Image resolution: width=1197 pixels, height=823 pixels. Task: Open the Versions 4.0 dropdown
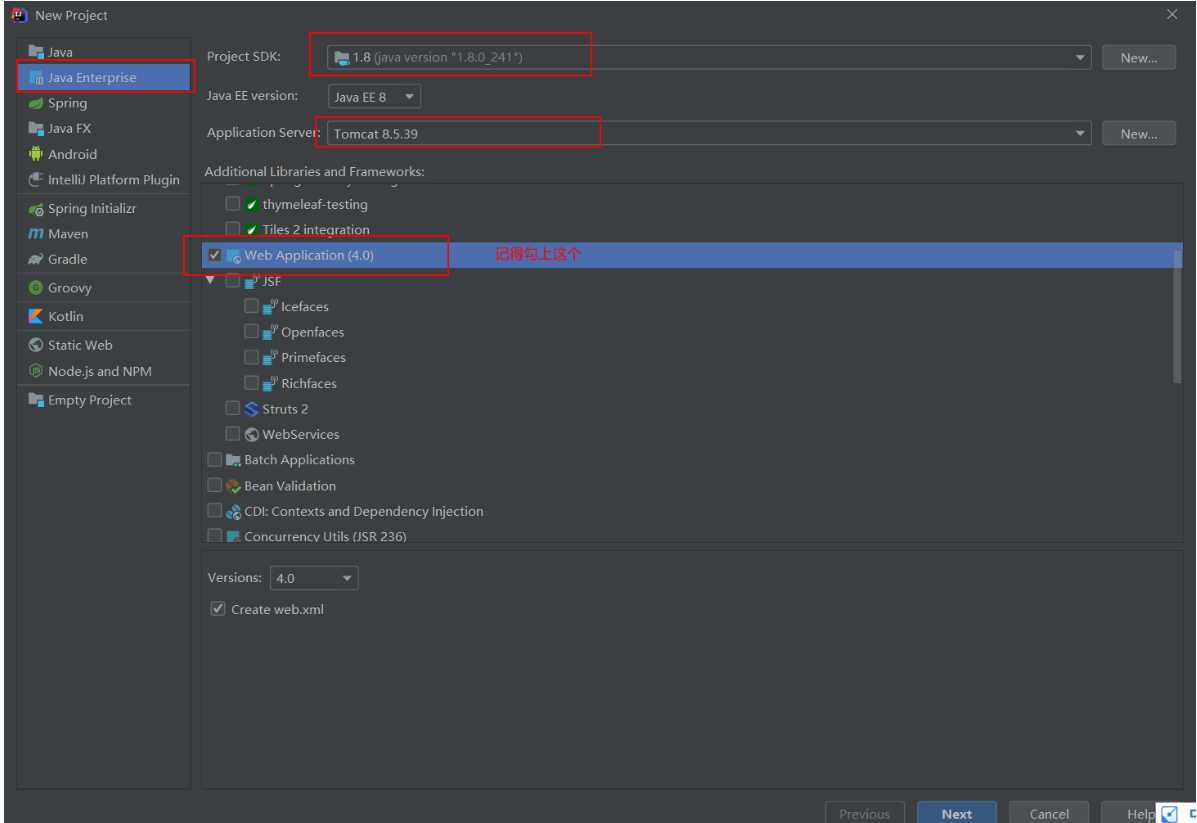314,579
